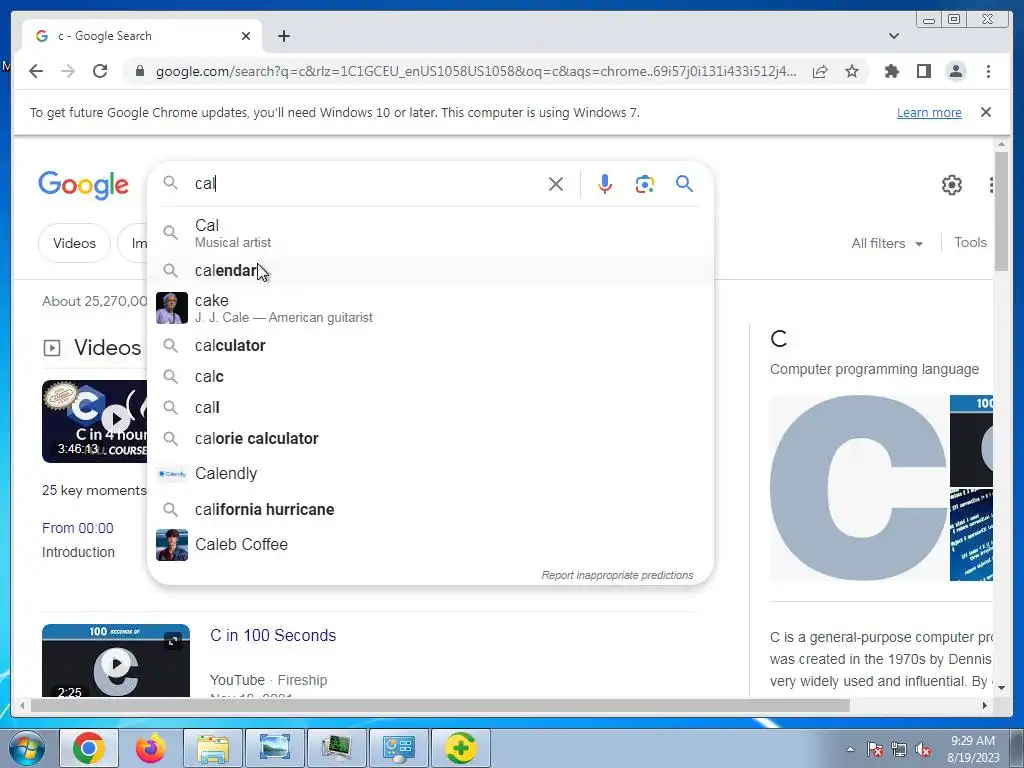
Task: Open a new tab with the plus button
Action: (x=283, y=36)
